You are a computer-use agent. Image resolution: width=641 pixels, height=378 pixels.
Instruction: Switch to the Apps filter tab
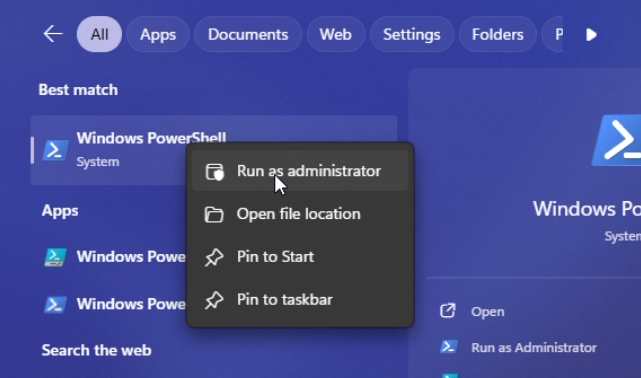(158, 34)
